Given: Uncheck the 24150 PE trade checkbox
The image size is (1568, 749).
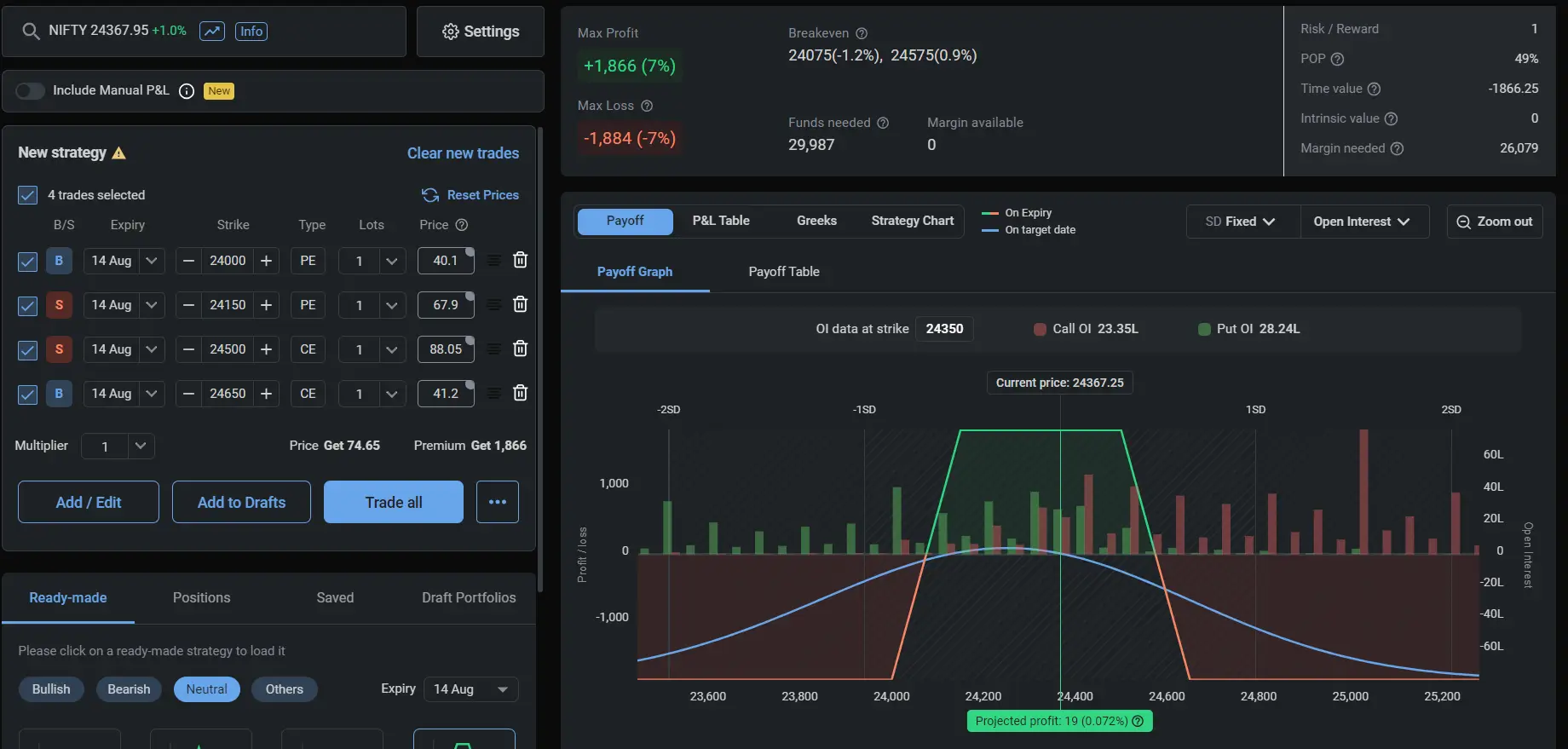Looking at the screenshot, I should (x=27, y=305).
